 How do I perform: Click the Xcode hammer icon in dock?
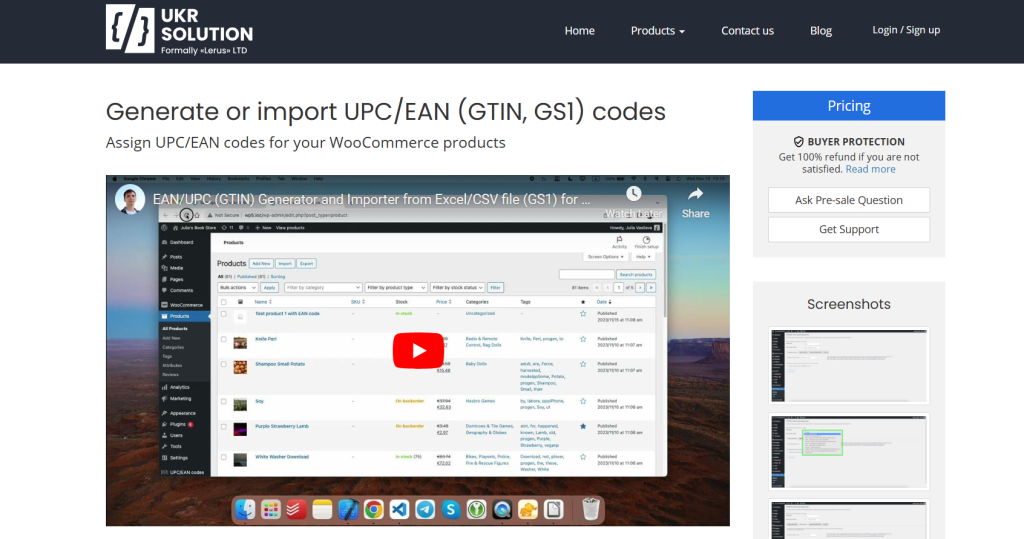(348, 510)
